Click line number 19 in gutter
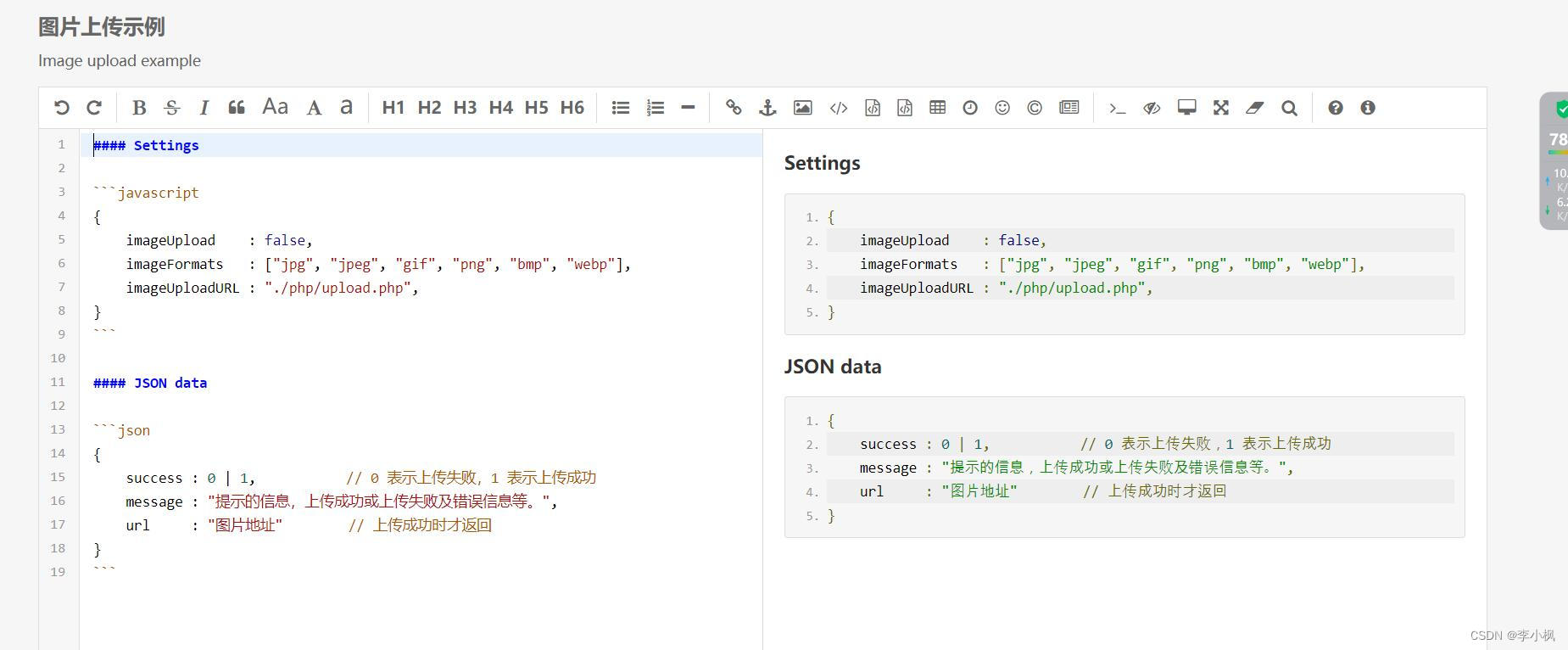This screenshot has width=1568, height=650. click(x=58, y=572)
